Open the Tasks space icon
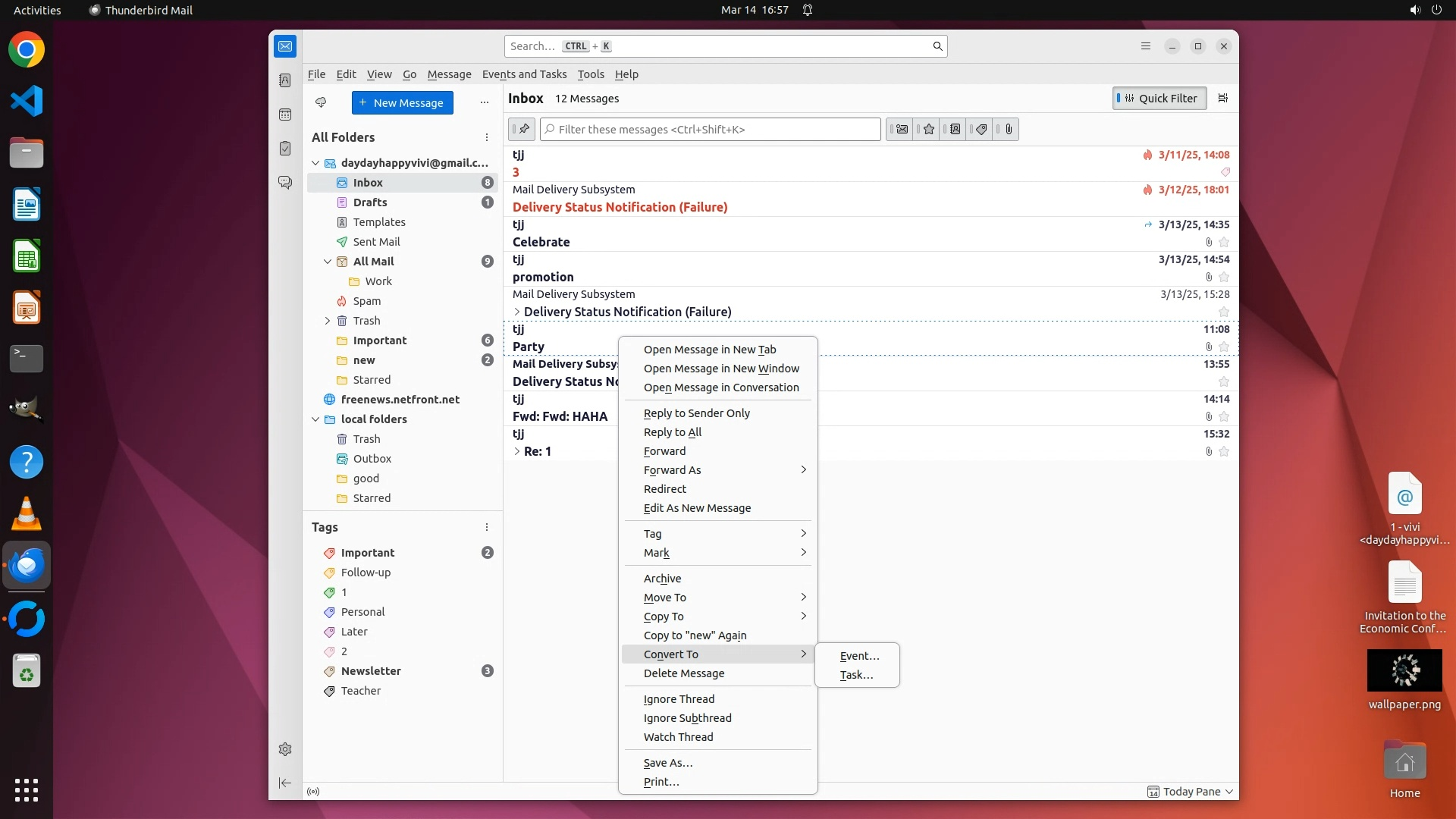Viewport: 1456px width, 819px height. pos(285,149)
